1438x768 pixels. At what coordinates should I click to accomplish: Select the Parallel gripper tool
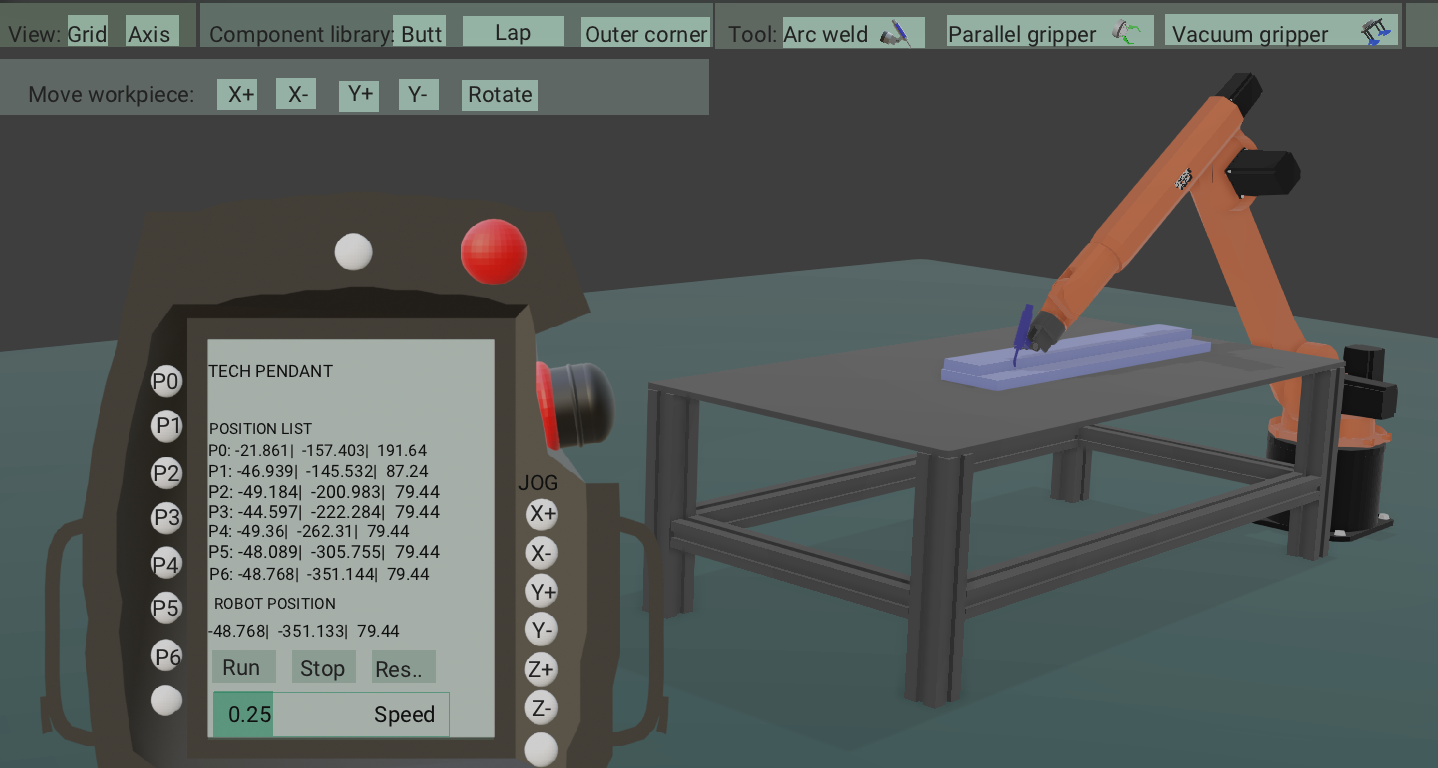(1049, 33)
